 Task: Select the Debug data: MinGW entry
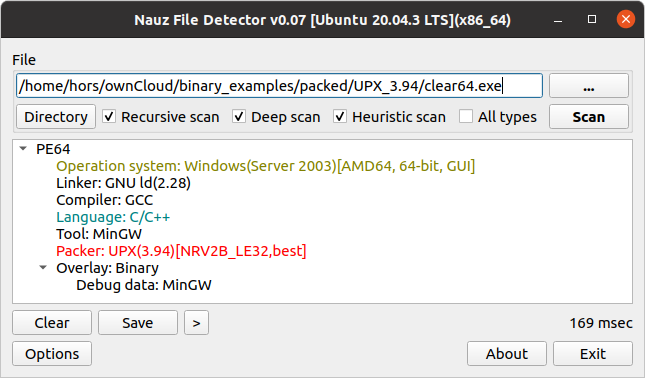pos(144,285)
